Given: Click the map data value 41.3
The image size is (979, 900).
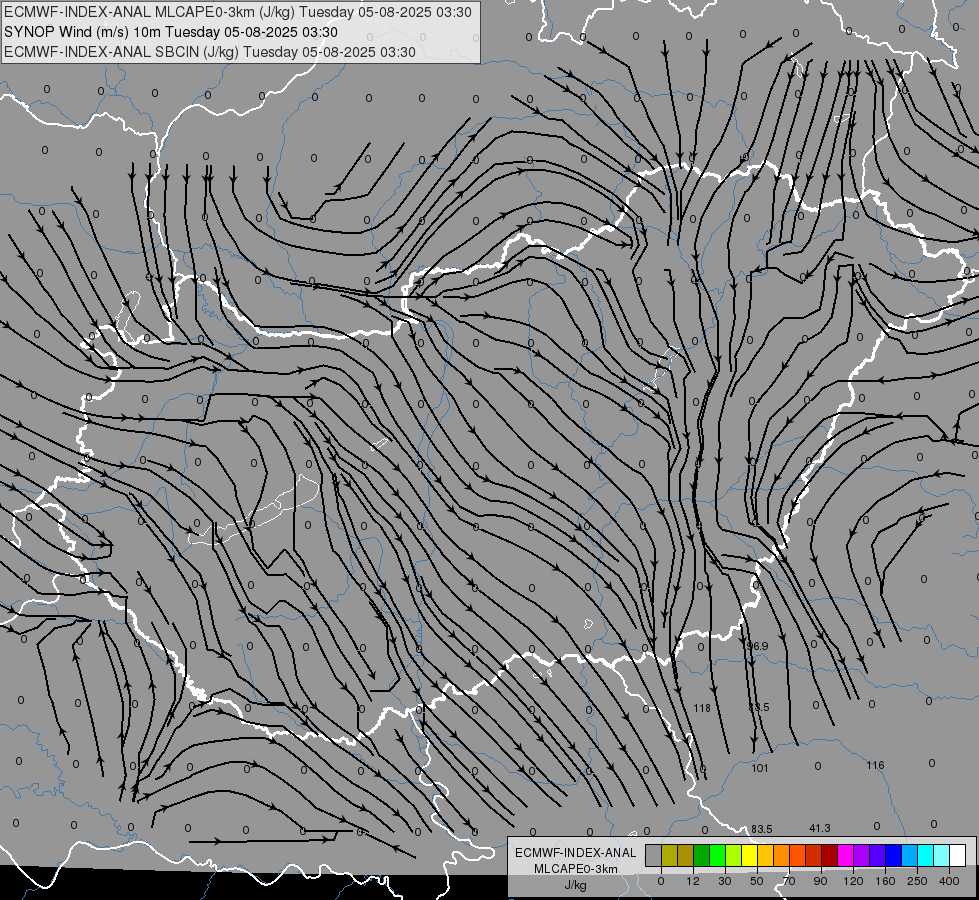Looking at the screenshot, I should [x=820, y=828].
